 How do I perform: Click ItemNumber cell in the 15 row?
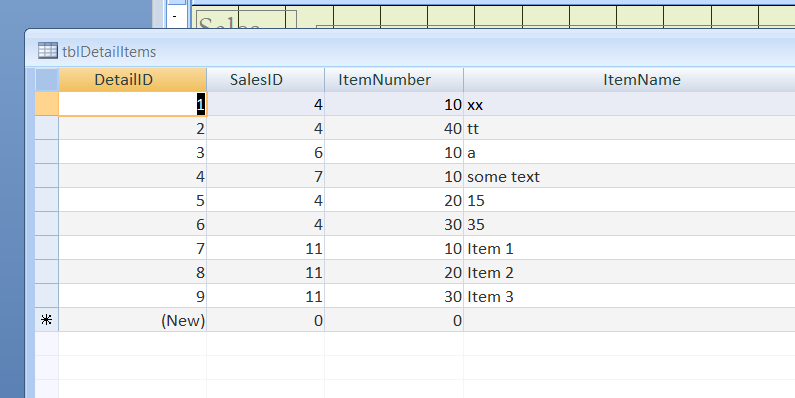tap(394, 200)
